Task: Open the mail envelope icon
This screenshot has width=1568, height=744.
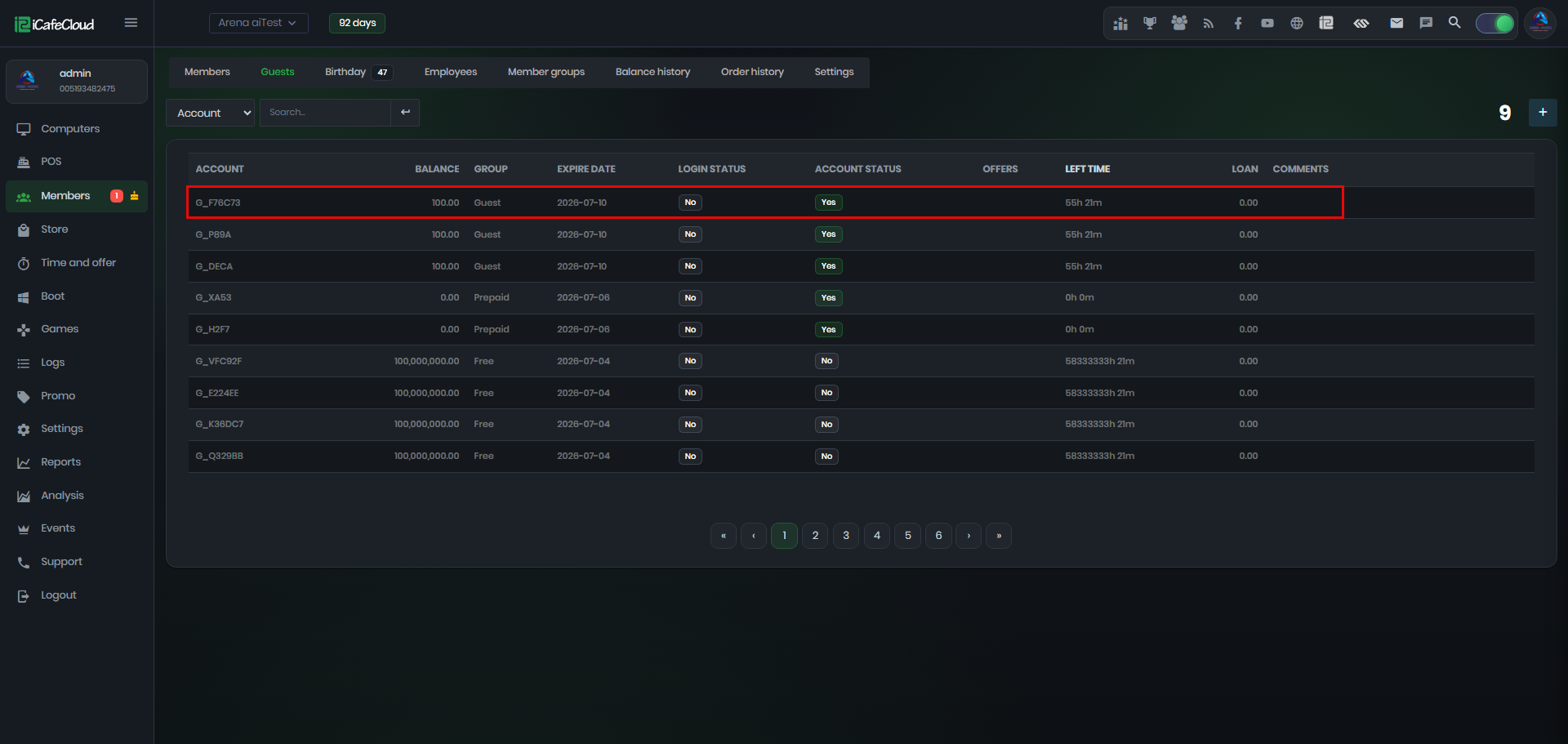Action: pos(1396,23)
